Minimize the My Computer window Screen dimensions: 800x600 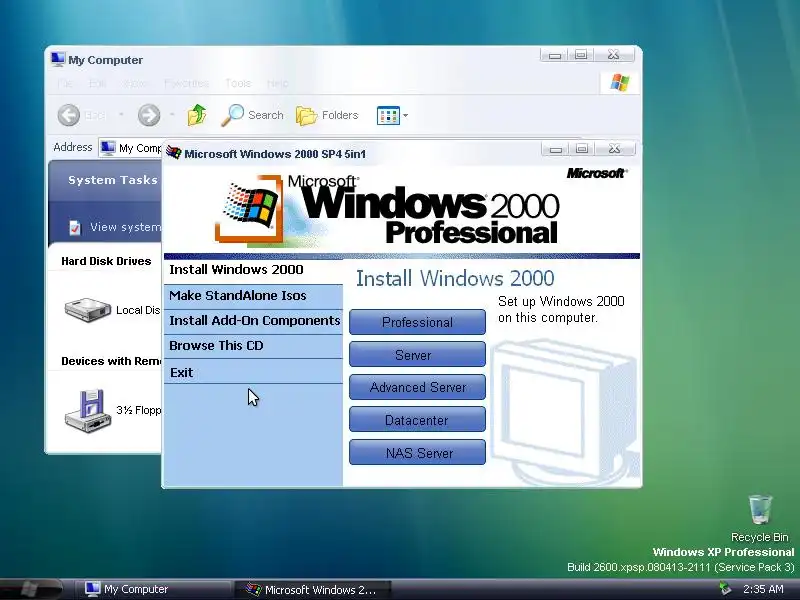555,55
